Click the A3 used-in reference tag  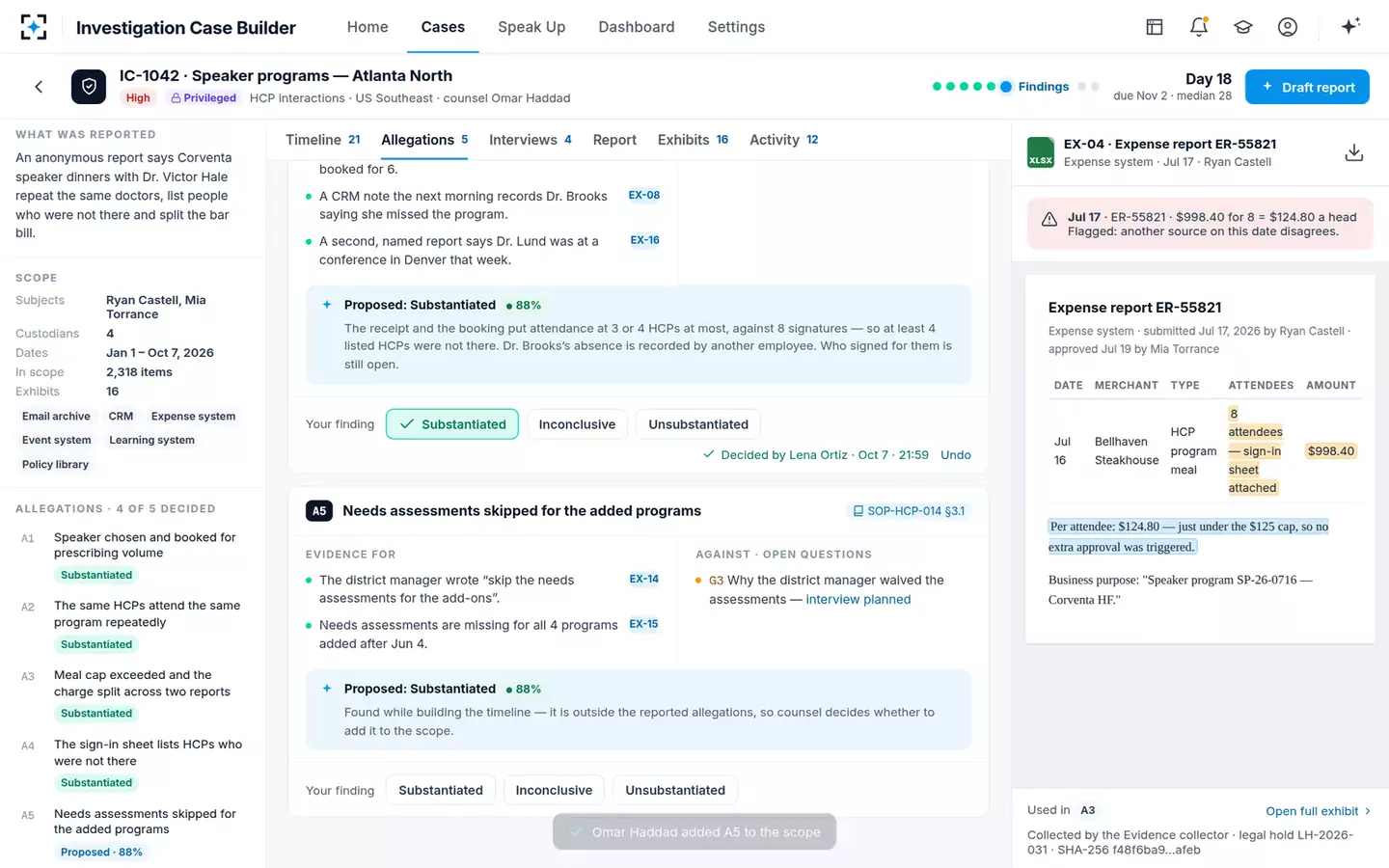pos(1087,810)
